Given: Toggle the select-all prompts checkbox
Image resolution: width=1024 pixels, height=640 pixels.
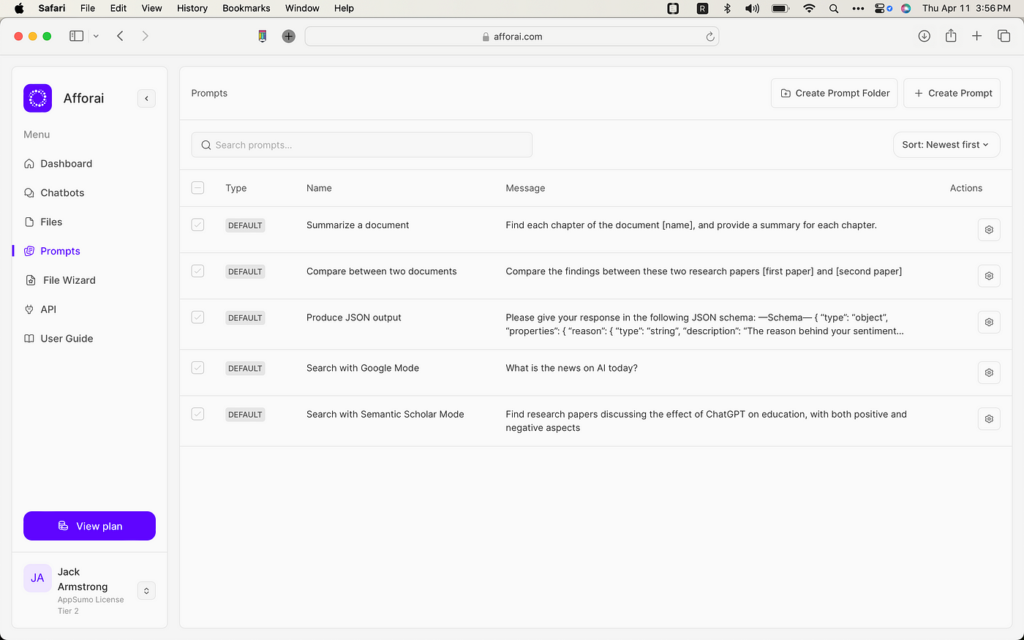Looking at the screenshot, I should pyautogui.click(x=197, y=187).
